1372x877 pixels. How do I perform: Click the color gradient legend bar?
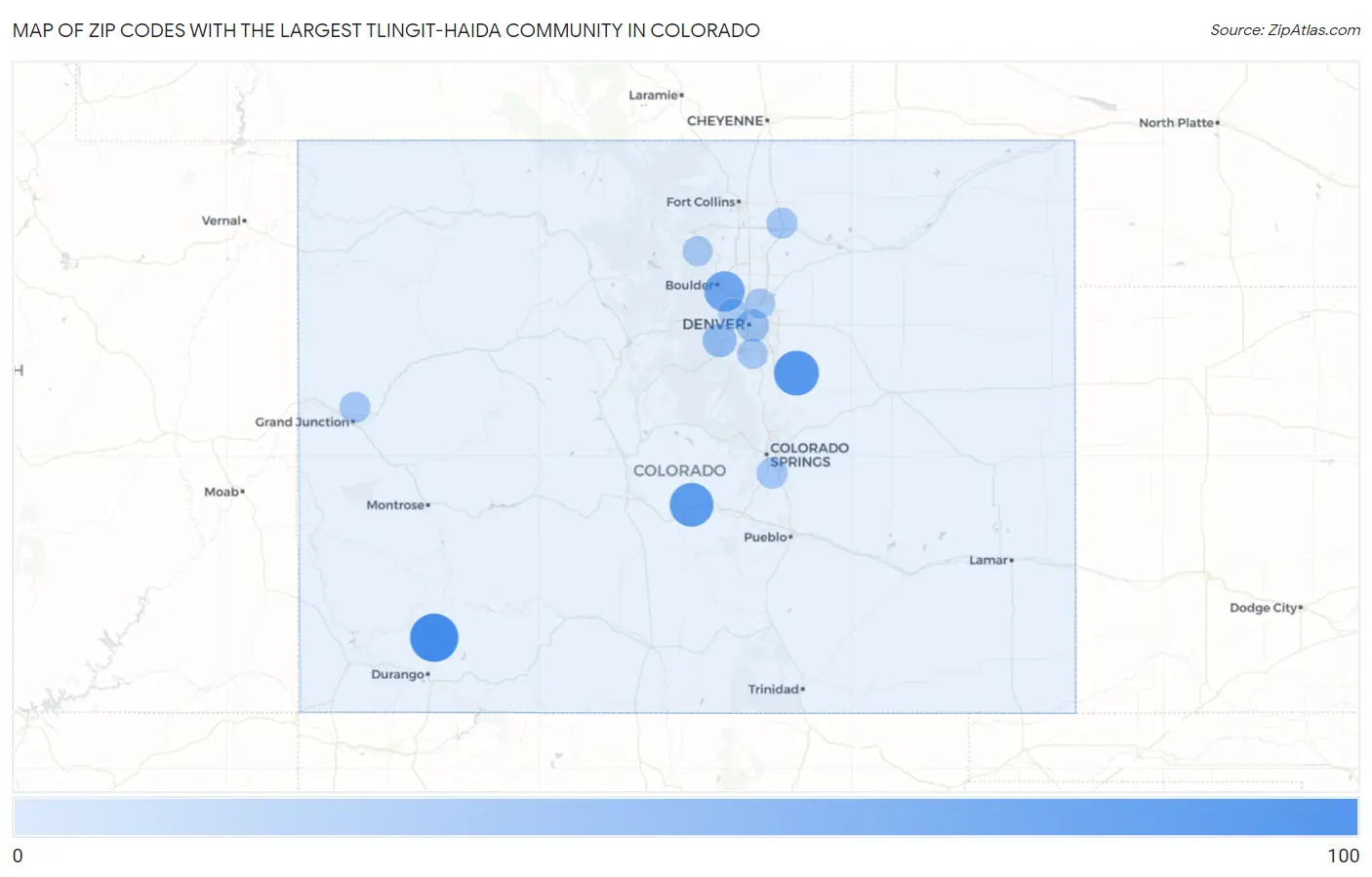tap(686, 817)
